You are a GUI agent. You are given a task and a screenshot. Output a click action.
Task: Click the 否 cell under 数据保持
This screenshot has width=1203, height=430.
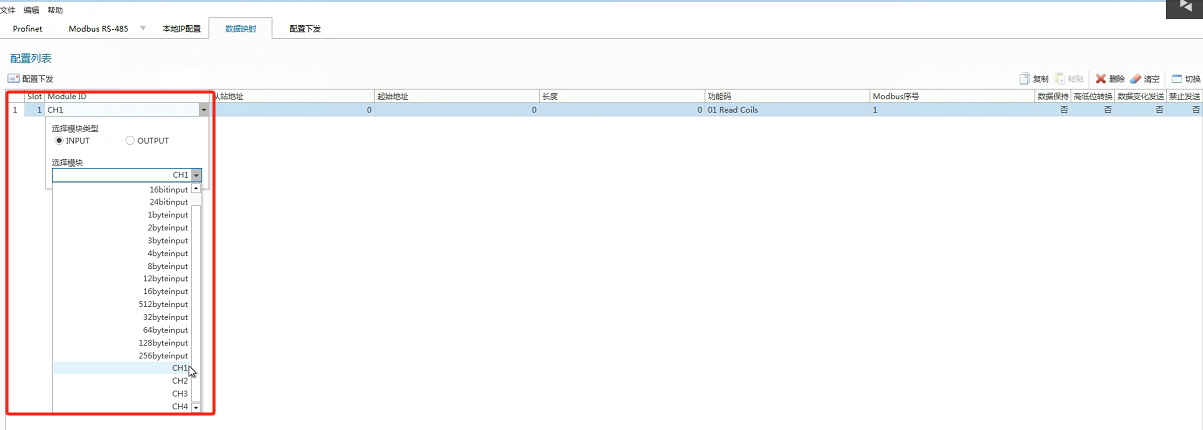coord(1052,110)
